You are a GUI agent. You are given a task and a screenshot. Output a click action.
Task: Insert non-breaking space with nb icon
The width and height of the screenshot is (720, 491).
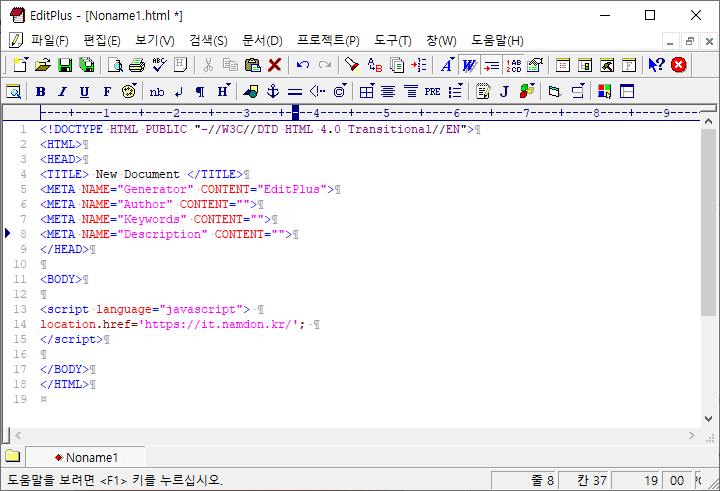tap(157, 92)
